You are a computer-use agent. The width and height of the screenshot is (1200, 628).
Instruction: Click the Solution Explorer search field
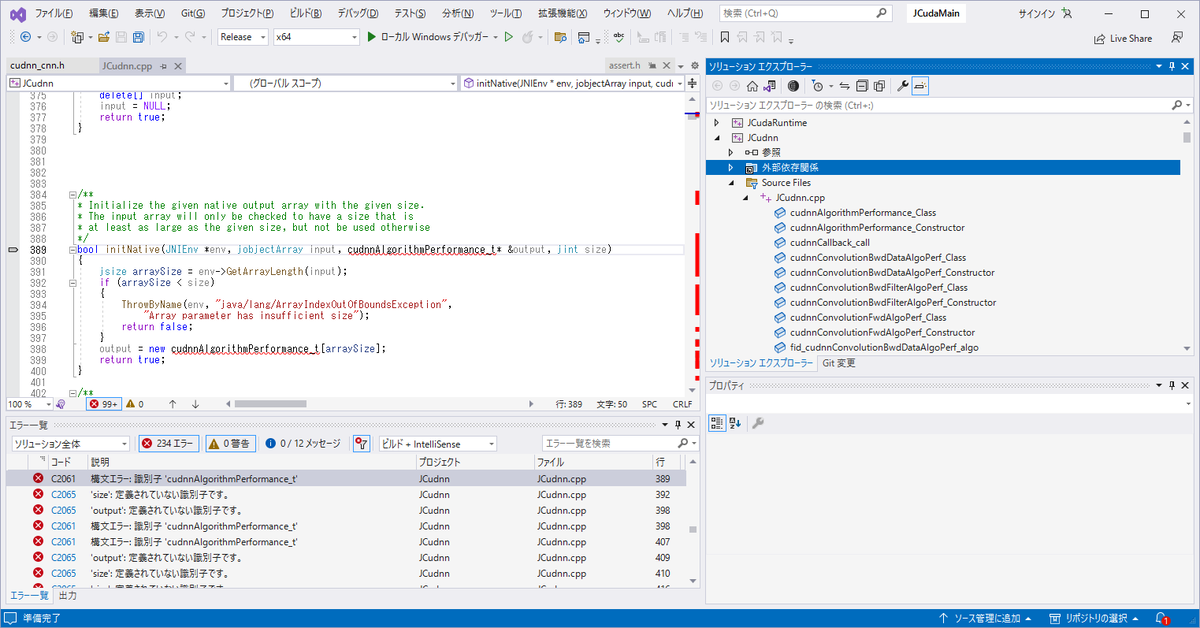click(x=948, y=105)
